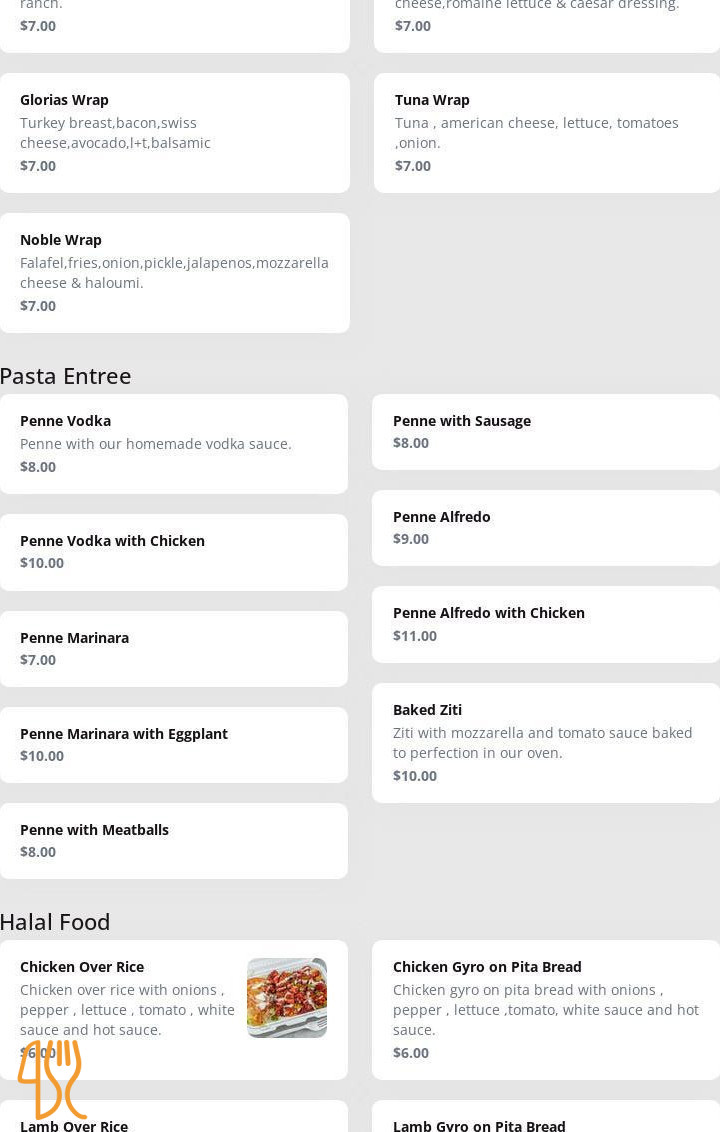This screenshot has height=1132, width=720.
Task: Open the Chicken Over Rice food thumbnail
Action: coord(287,997)
